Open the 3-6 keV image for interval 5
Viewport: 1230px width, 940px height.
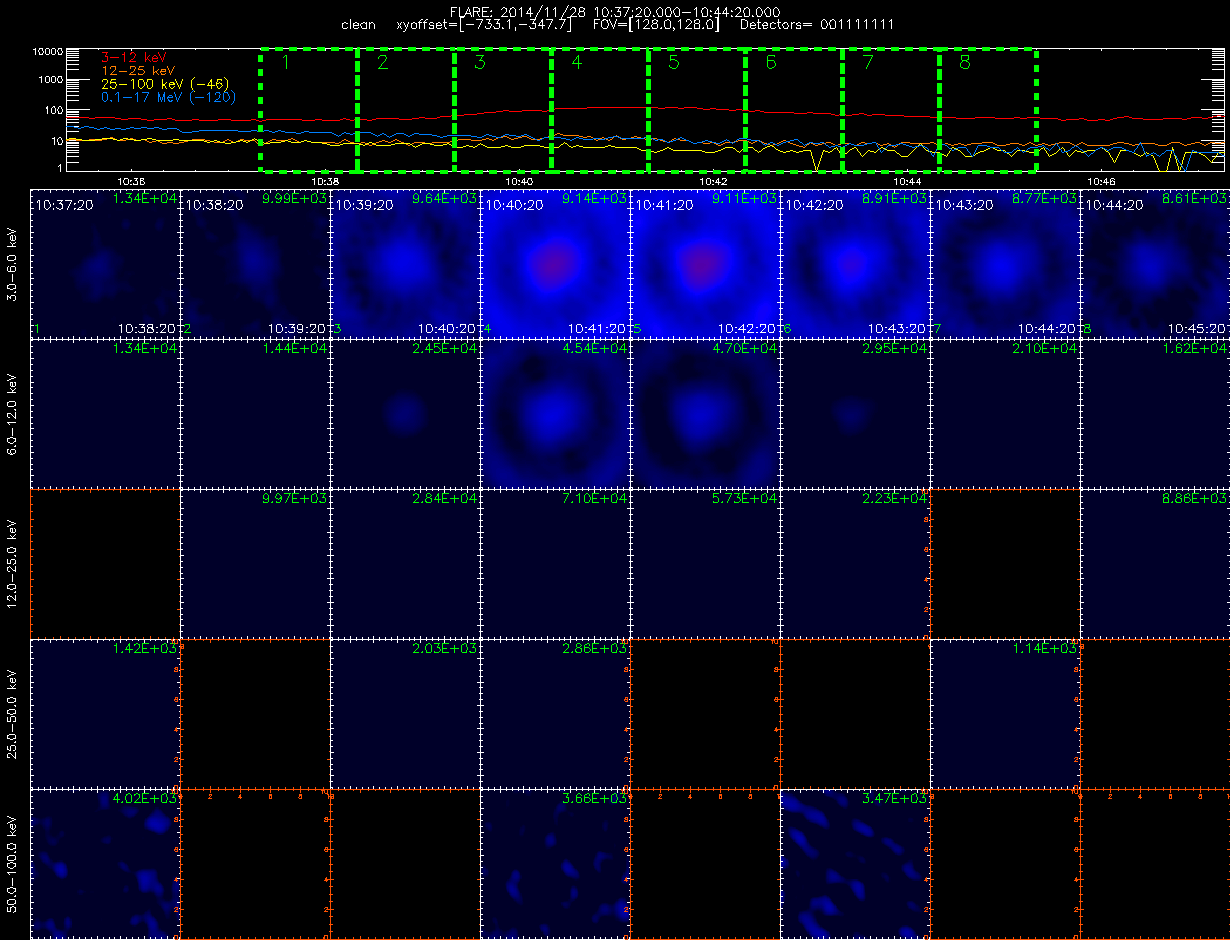(705, 263)
